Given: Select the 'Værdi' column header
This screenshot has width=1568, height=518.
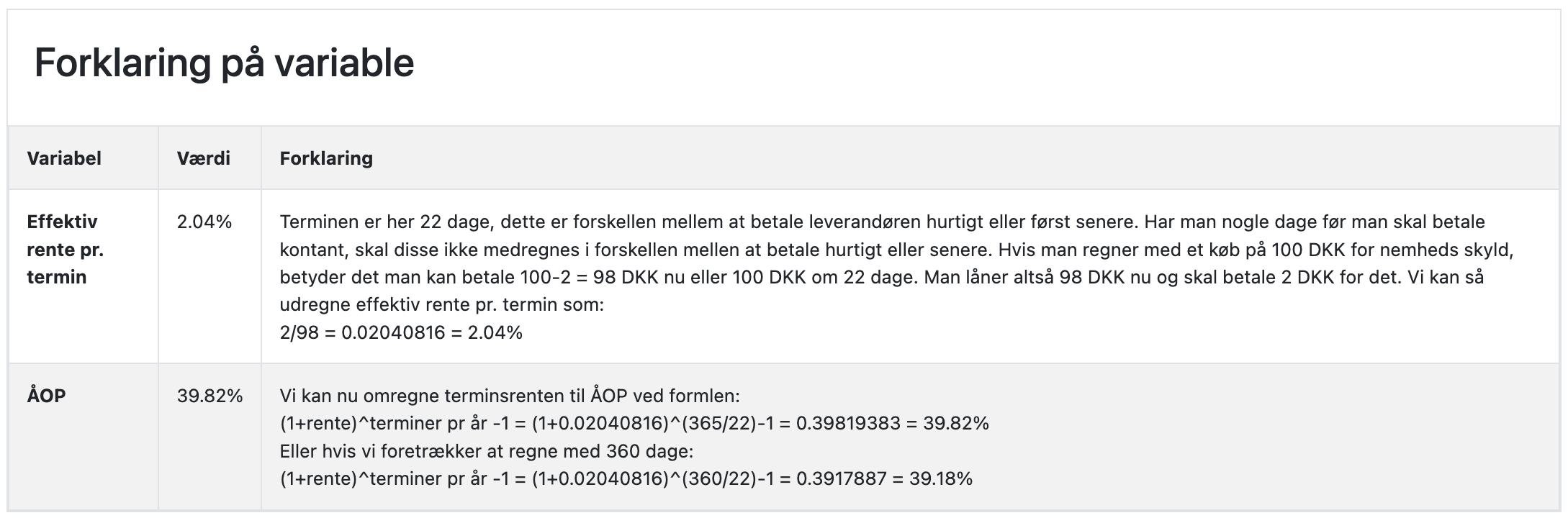Looking at the screenshot, I should point(204,158).
